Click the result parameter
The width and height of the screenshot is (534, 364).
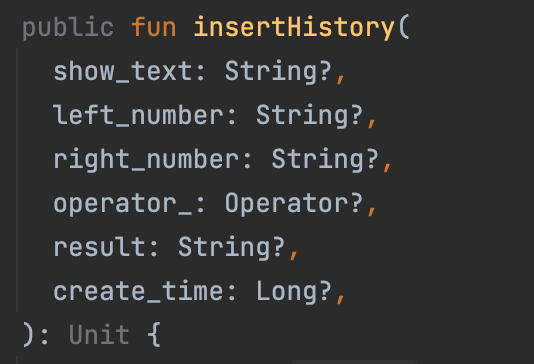click(98, 247)
